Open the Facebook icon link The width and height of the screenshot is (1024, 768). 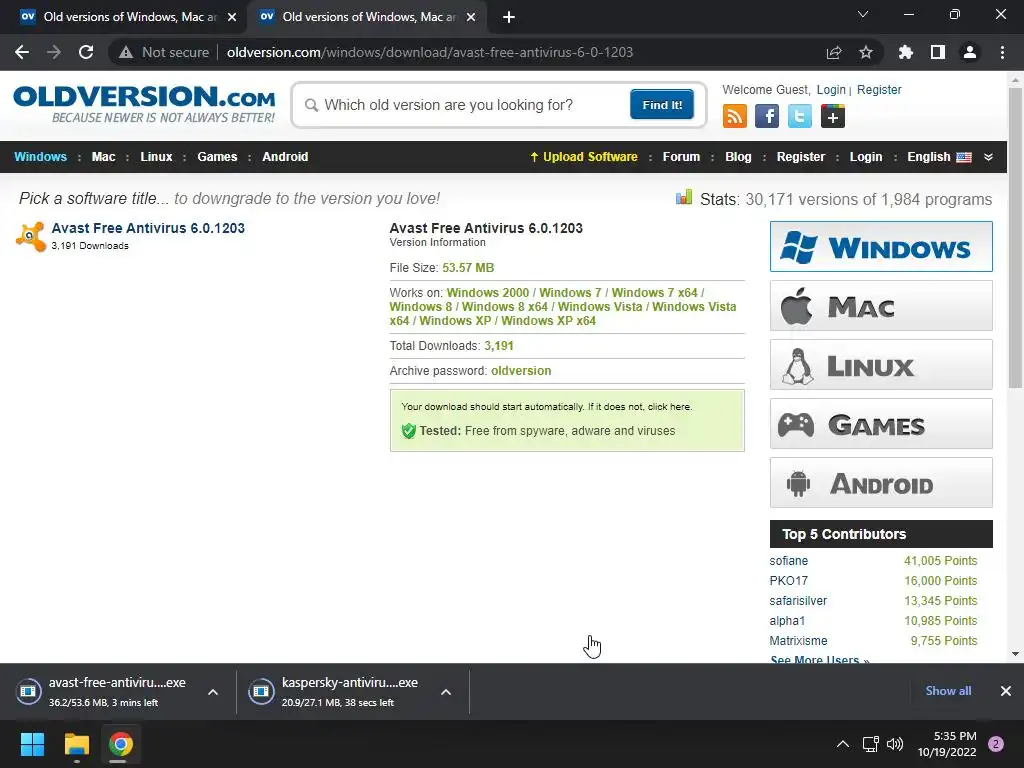pos(767,116)
